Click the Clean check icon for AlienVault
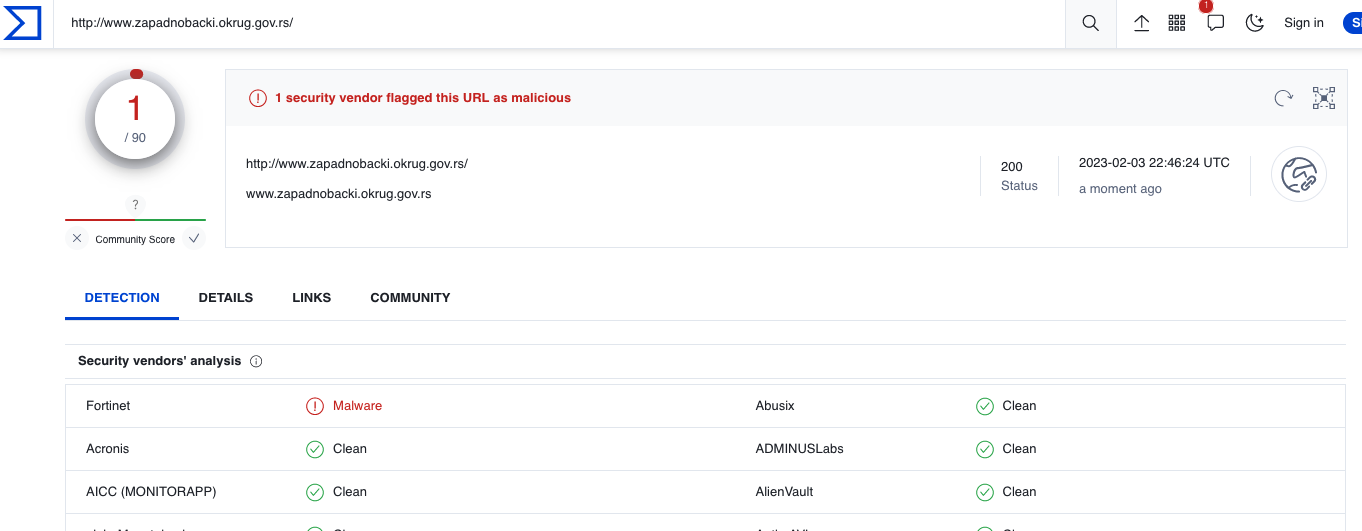 985,492
